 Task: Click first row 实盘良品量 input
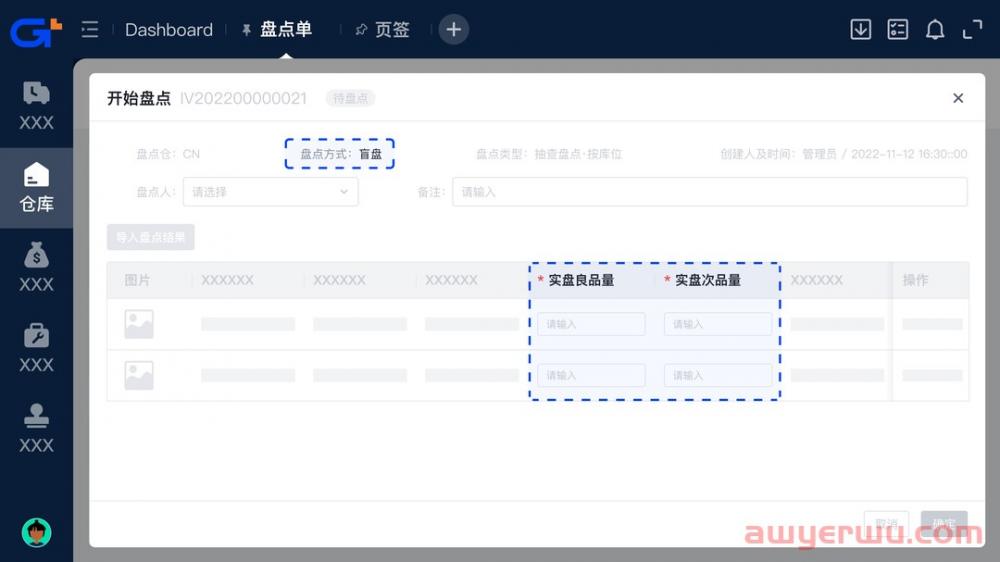591,324
